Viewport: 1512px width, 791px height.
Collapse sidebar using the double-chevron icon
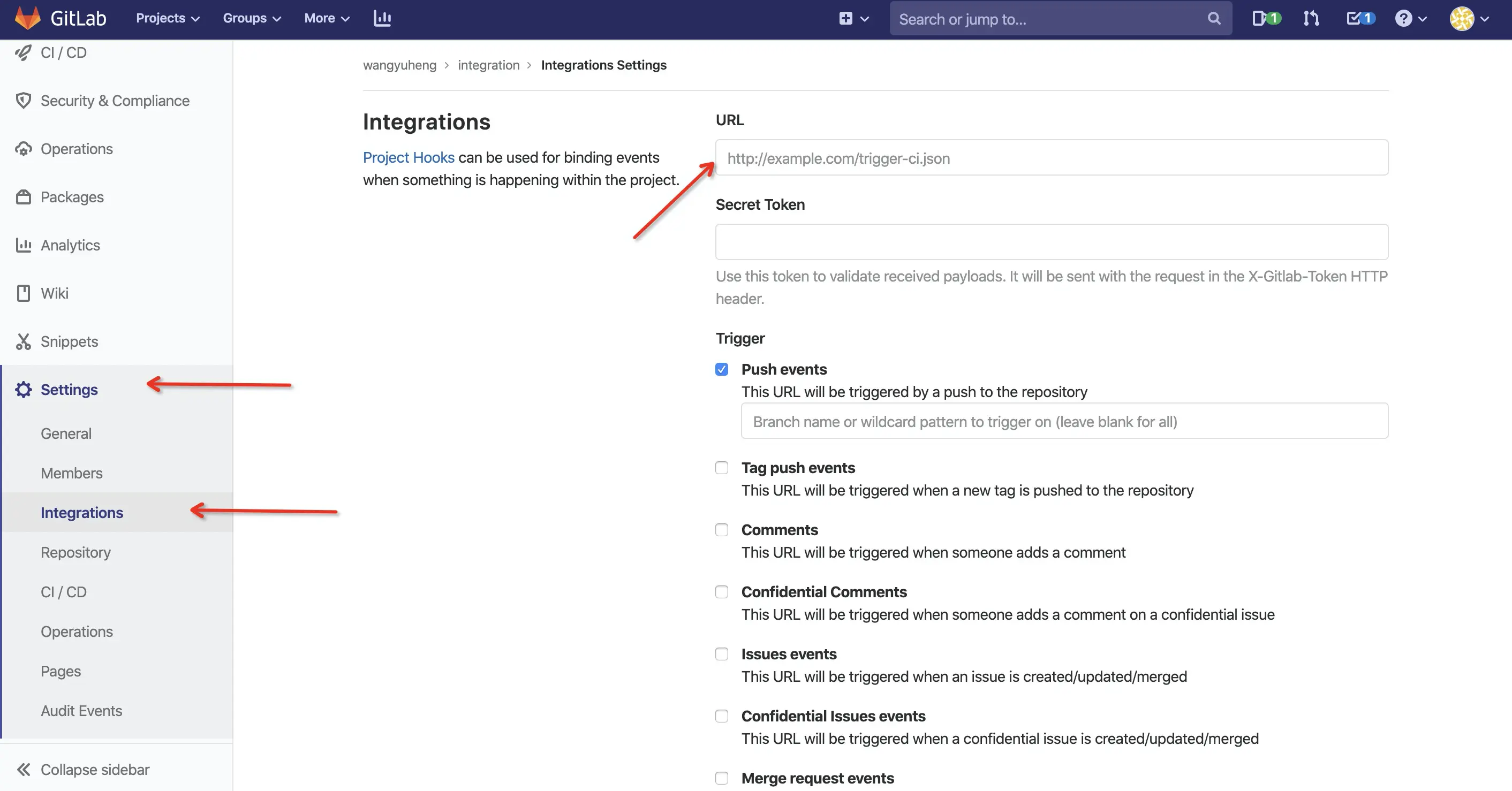(24, 769)
